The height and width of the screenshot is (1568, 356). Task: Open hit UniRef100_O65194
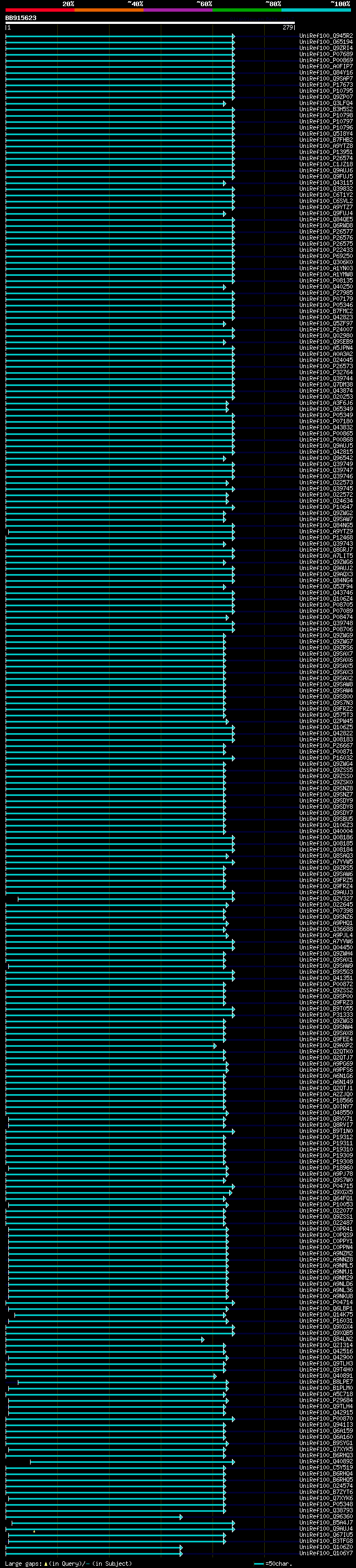coord(326,42)
